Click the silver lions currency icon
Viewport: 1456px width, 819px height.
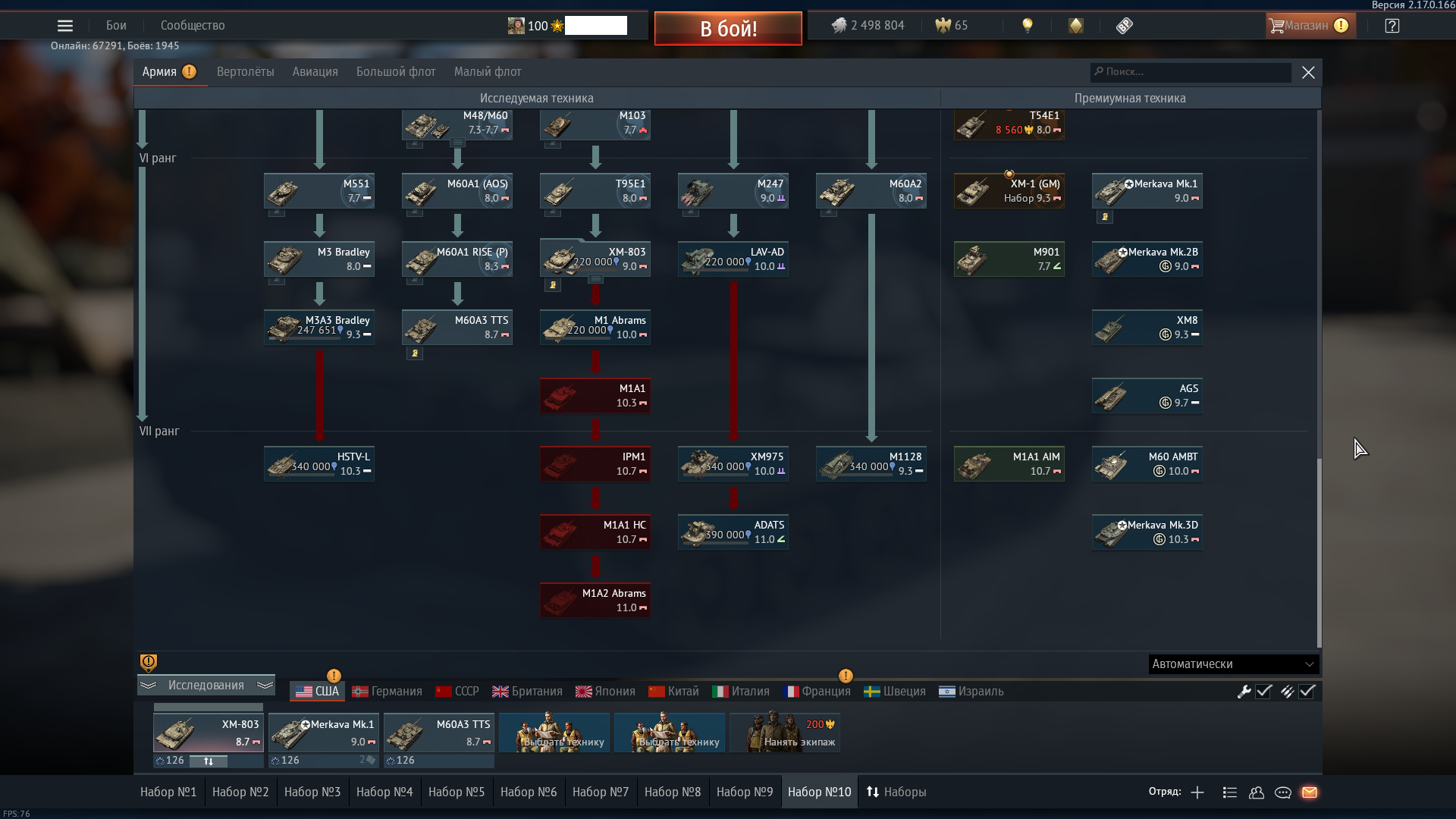point(839,26)
